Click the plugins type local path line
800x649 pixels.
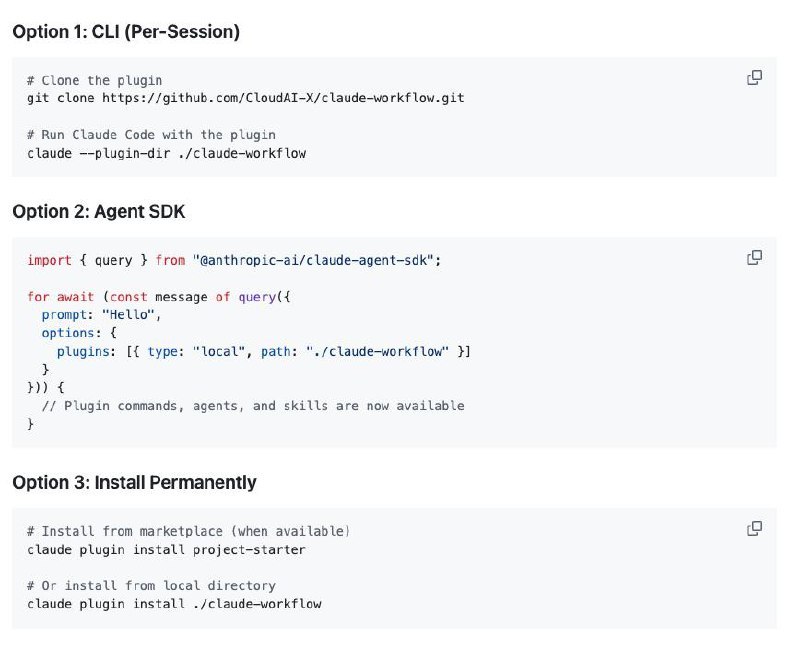click(x=263, y=352)
